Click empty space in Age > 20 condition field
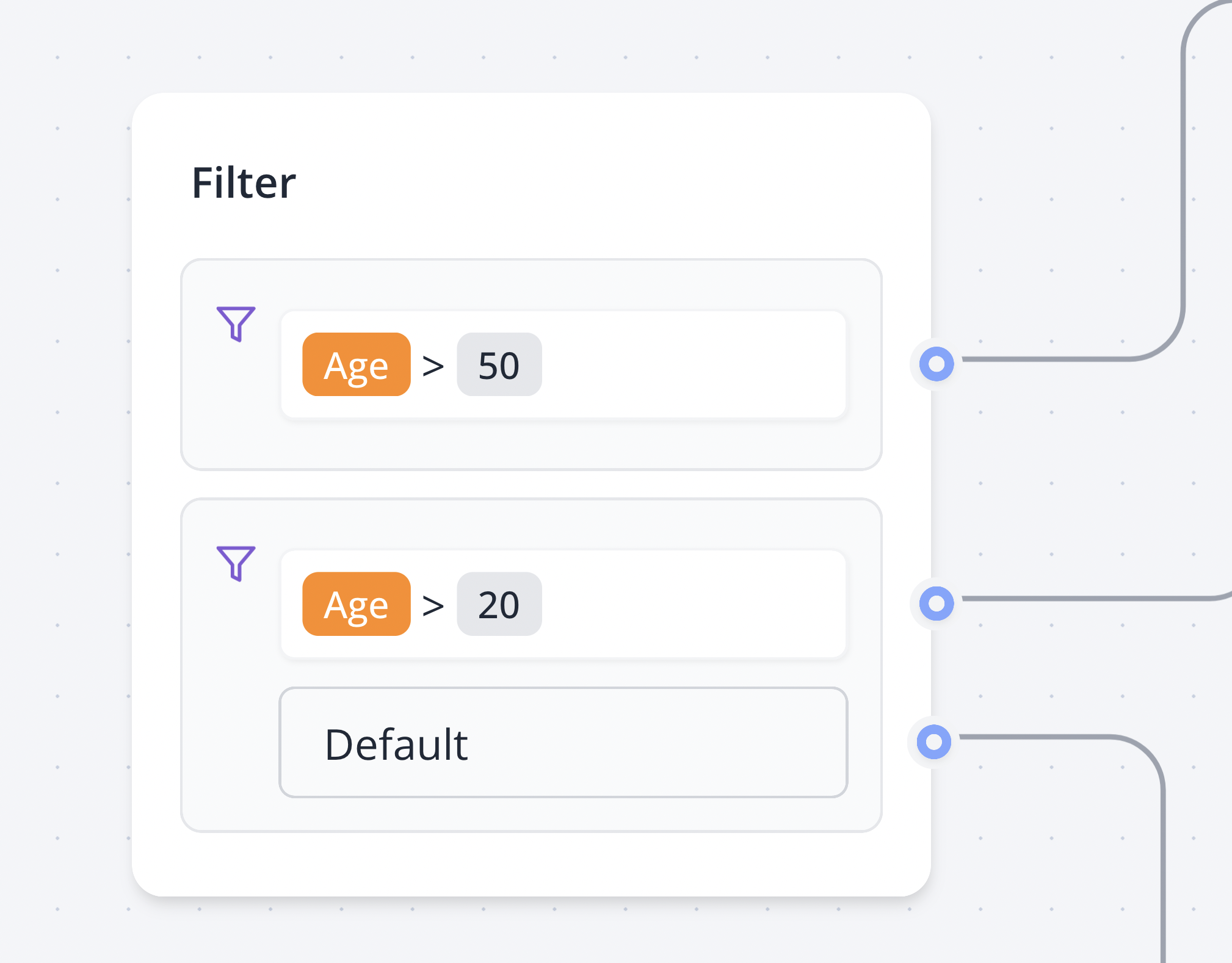Viewport: 1232px width, 963px height. 690,604
